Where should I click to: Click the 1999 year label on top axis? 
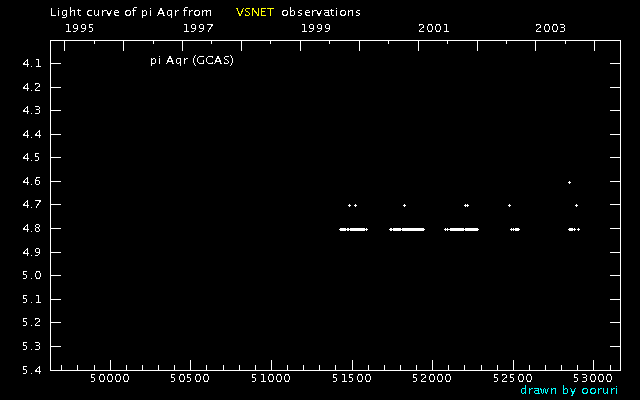tap(316, 28)
